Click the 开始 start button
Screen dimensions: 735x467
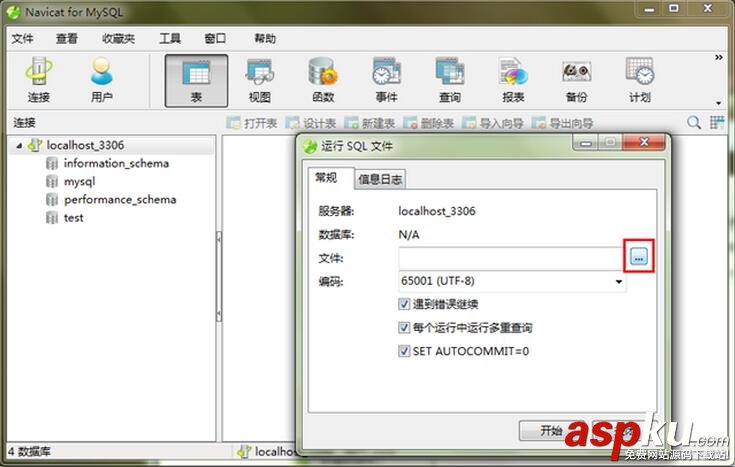552,430
